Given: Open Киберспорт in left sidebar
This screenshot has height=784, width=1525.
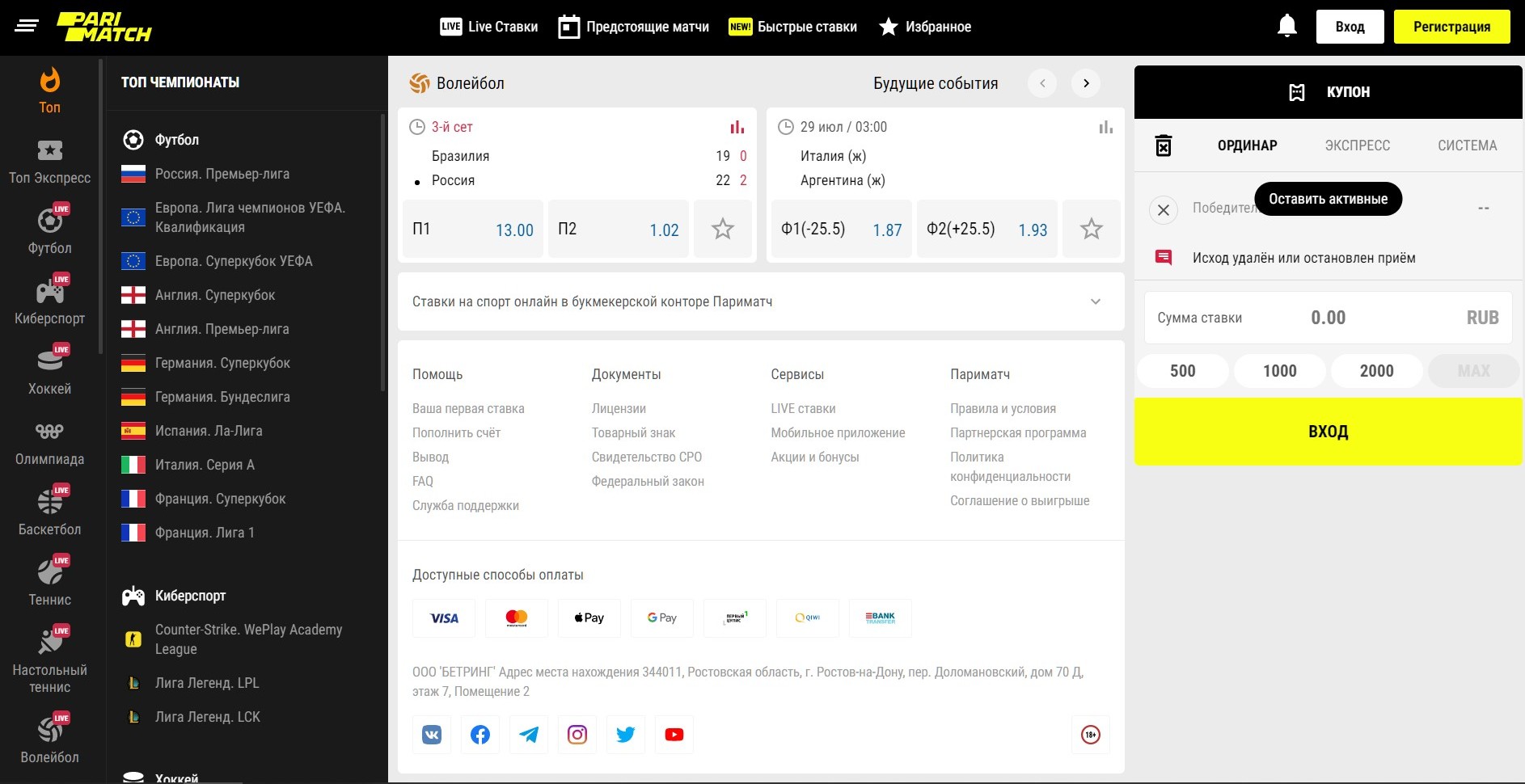Looking at the screenshot, I should pos(50,301).
